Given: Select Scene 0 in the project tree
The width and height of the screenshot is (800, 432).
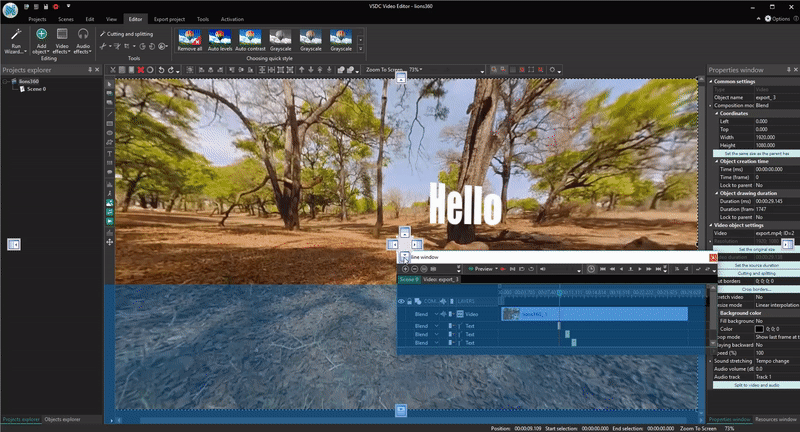Looking at the screenshot, I should (x=36, y=89).
